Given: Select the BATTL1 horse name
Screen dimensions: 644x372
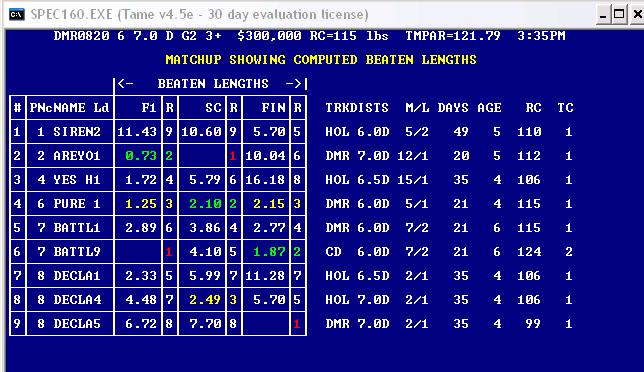Looking at the screenshot, I should pos(77,228).
